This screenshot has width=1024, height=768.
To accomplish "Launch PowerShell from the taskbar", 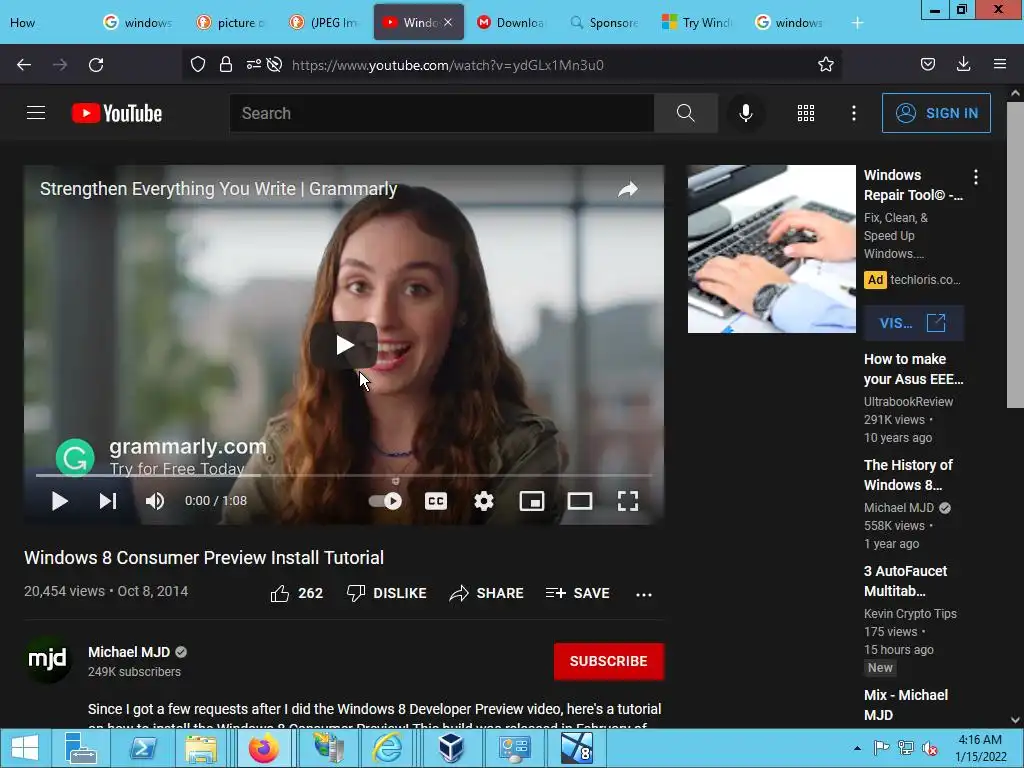I will click(142, 748).
